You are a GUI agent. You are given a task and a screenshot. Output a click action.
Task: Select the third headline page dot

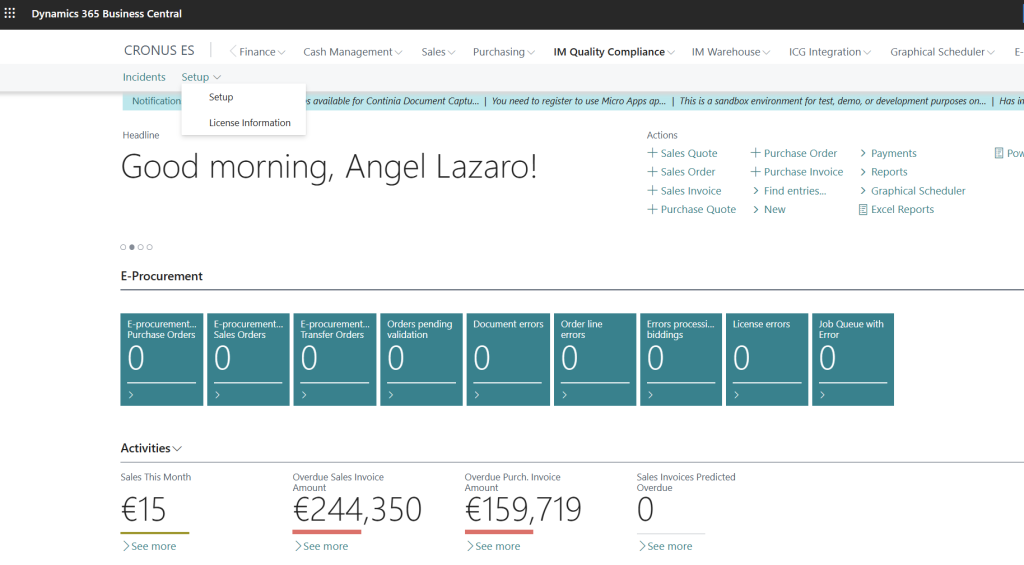140,247
